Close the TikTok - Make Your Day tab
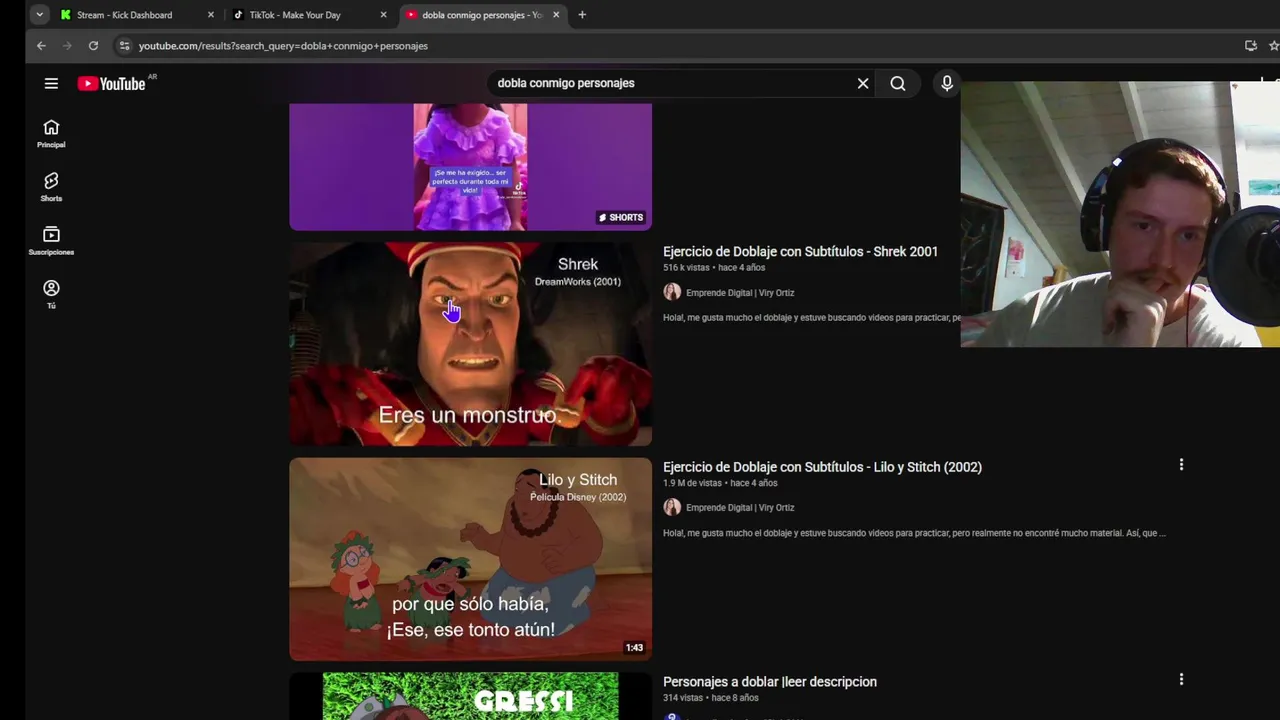Viewport: 1280px width, 720px height. pyautogui.click(x=383, y=15)
